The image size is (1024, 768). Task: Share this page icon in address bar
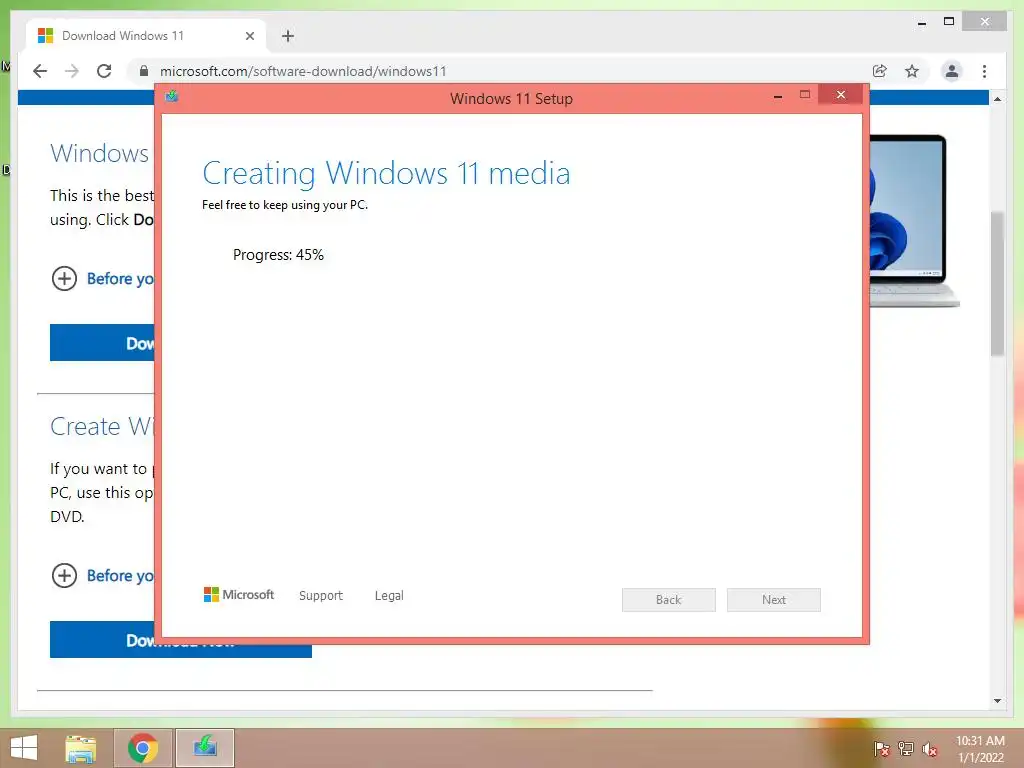click(880, 71)
